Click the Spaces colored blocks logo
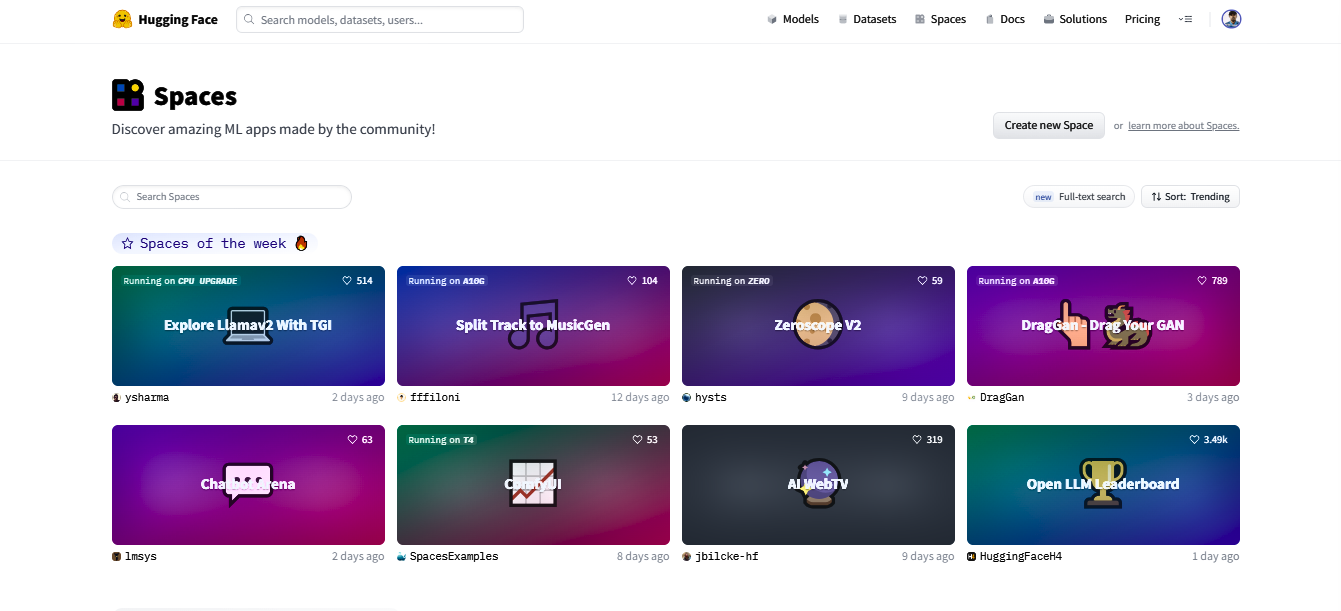This screenshot has width=1341, height=611. tap(128, 95)
